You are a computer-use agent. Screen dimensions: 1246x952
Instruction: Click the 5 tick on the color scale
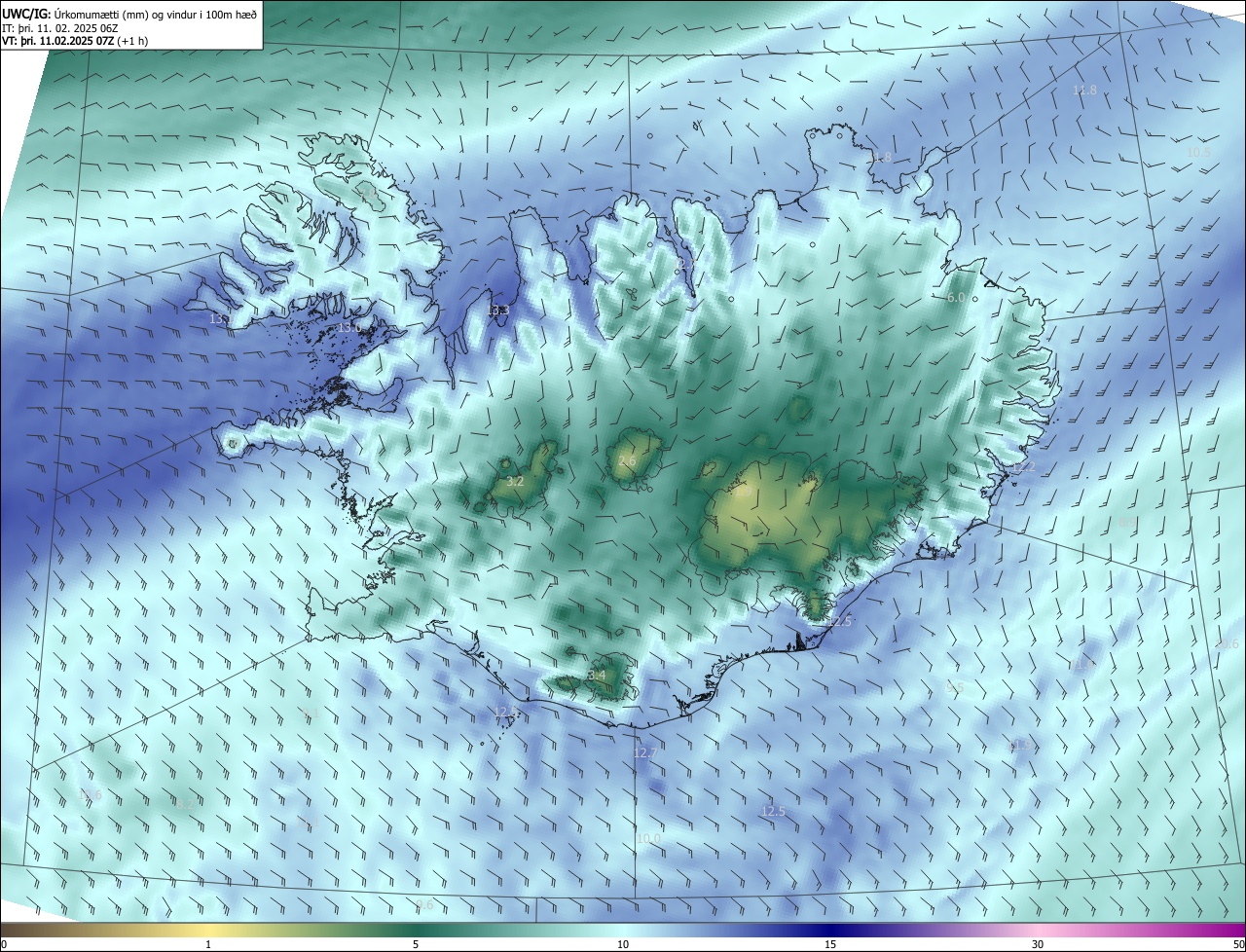click(x=416, y=944)
